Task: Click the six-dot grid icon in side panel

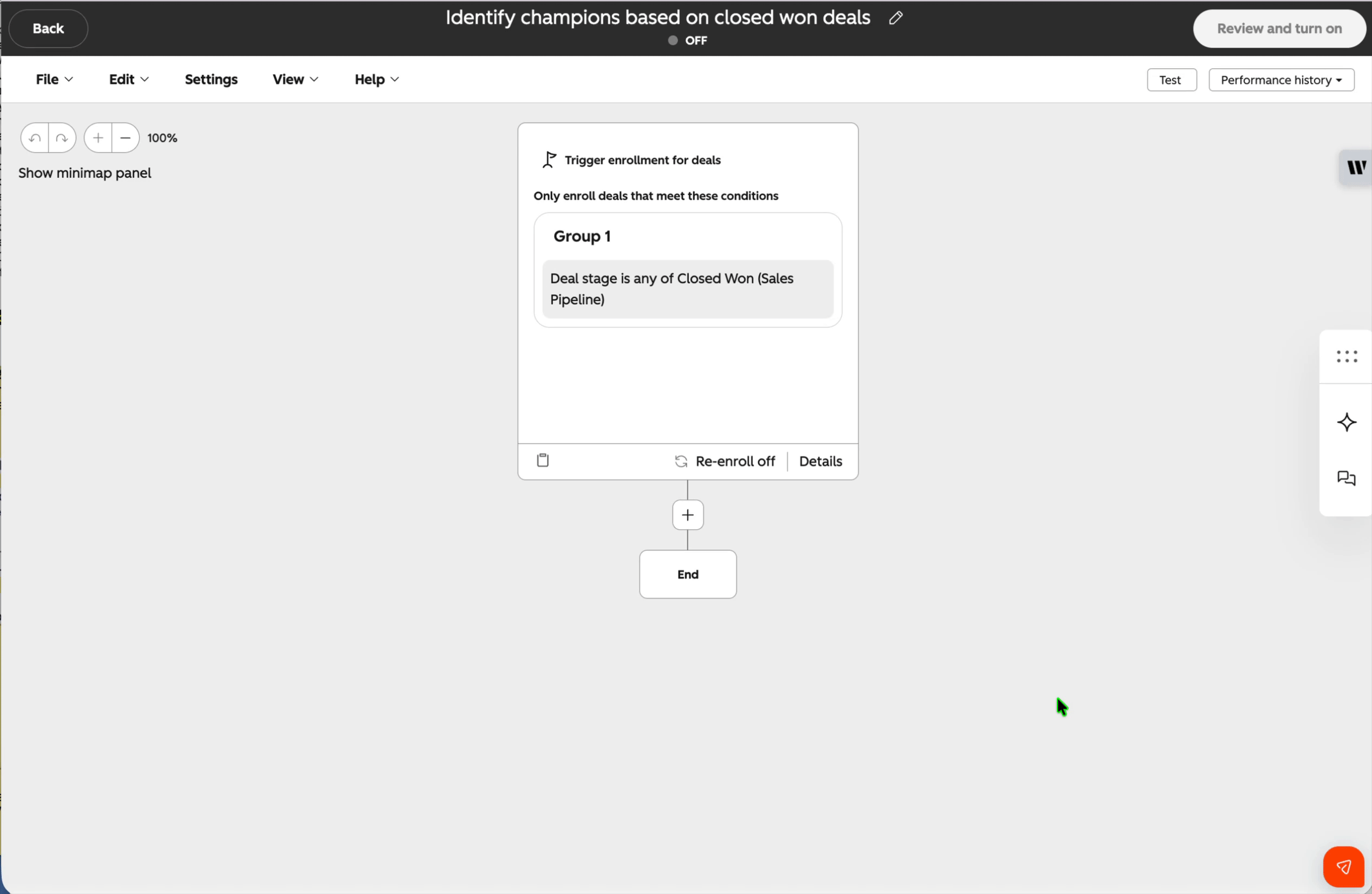Action: point(1347,357)
